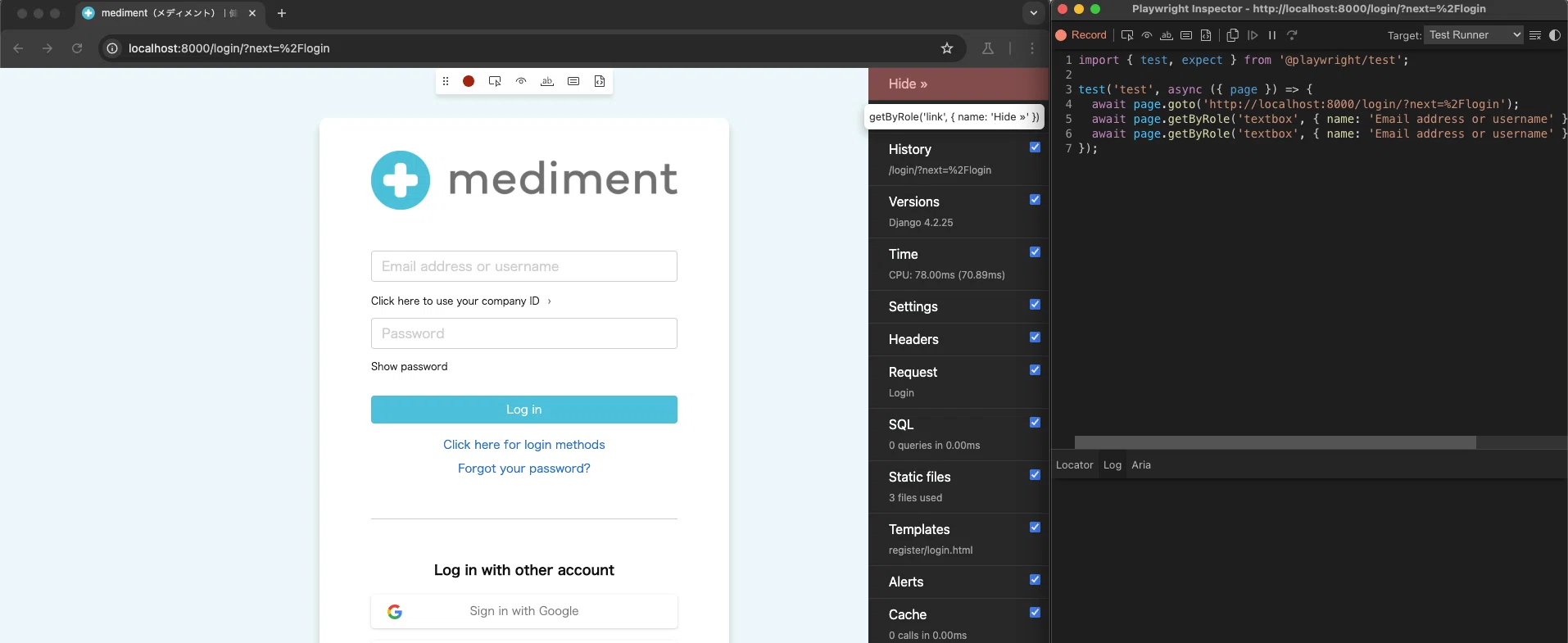Viewport: 1568px width, 643px height.
Task: Focus the Password field
Action: pos(524,333)
